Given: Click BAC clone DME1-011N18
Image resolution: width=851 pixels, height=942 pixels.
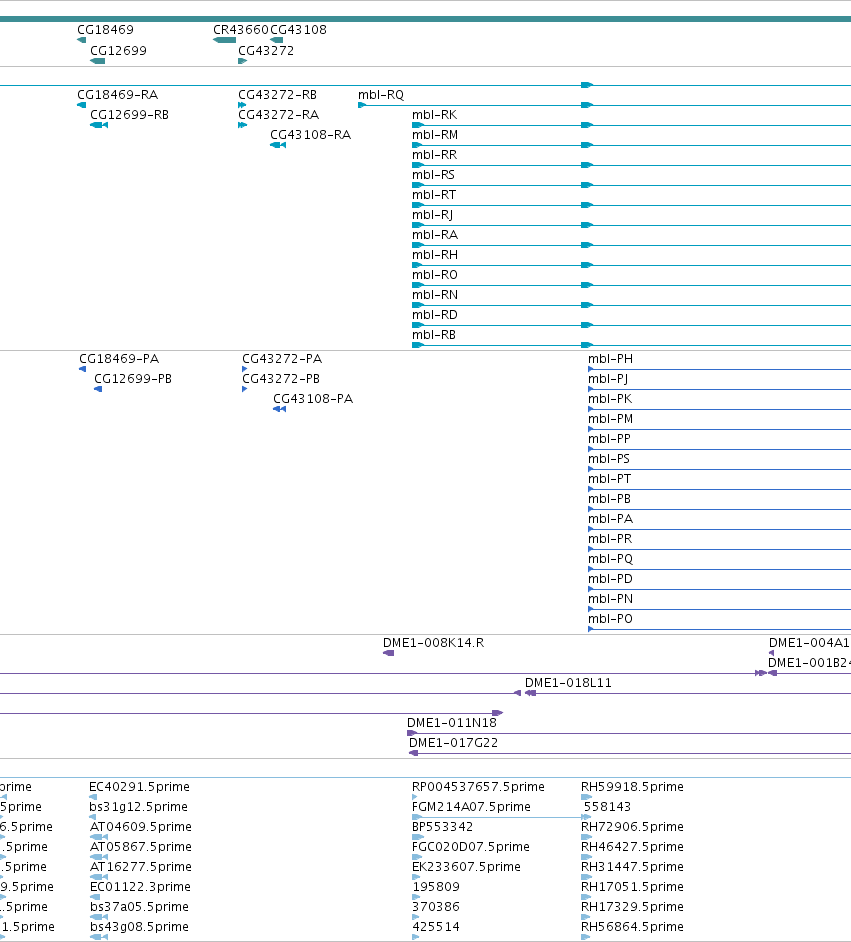Looking at the screenshot, I should [452, 723].
